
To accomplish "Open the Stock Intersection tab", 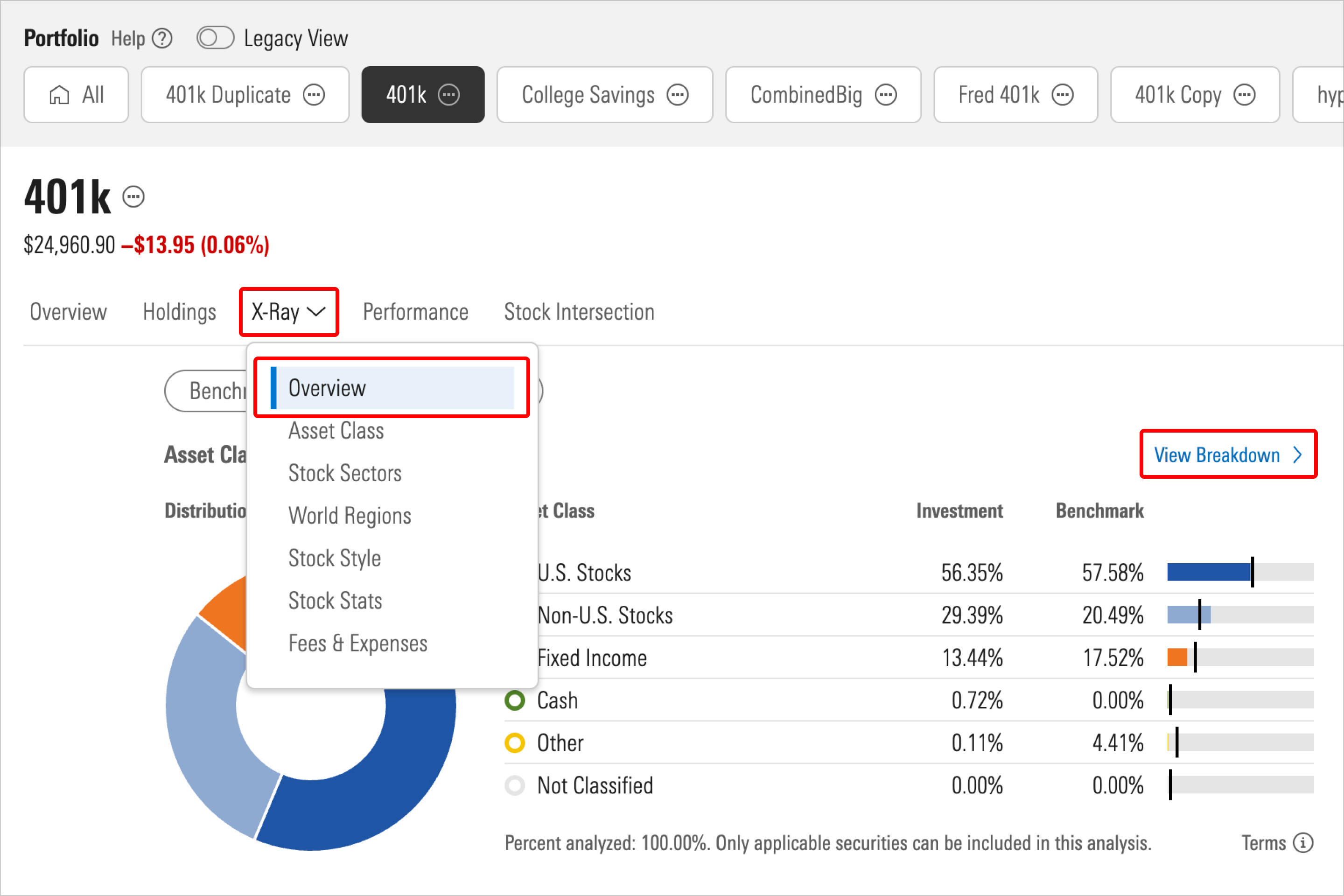I will coord(579,312).
